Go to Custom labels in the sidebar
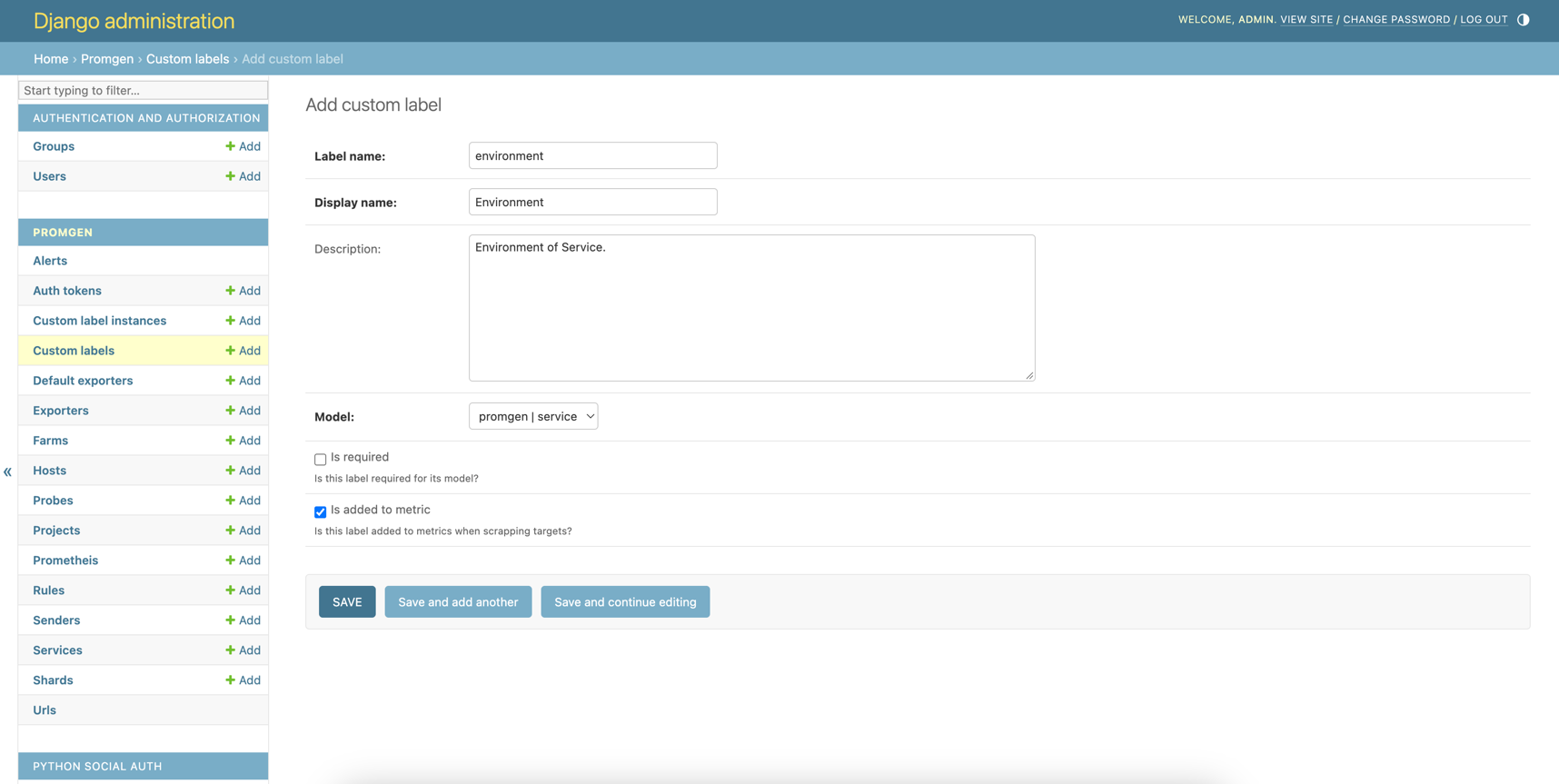 74,351
